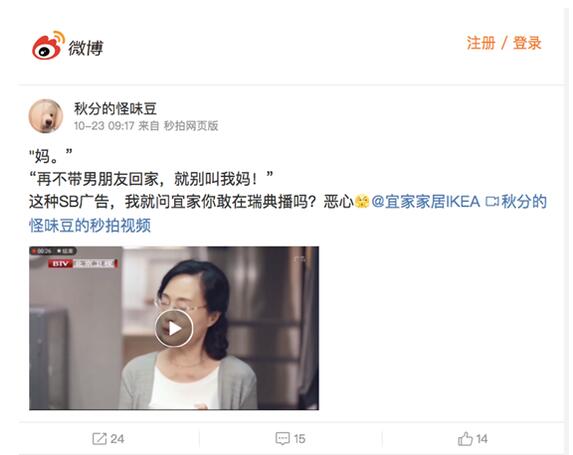This screenshot has width=573, height=455.
Task: Like the post with thumbs-up icon
Action: coord(465,439)
